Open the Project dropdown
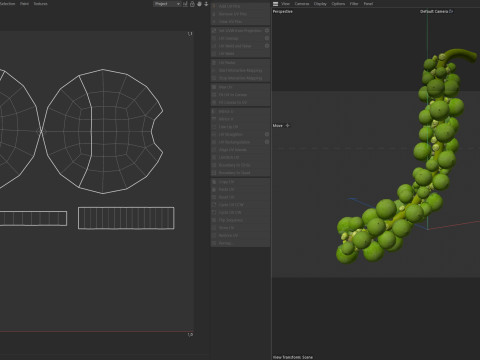Image resolution: width=480 pixels, height=360 pixels. [167, 4]
